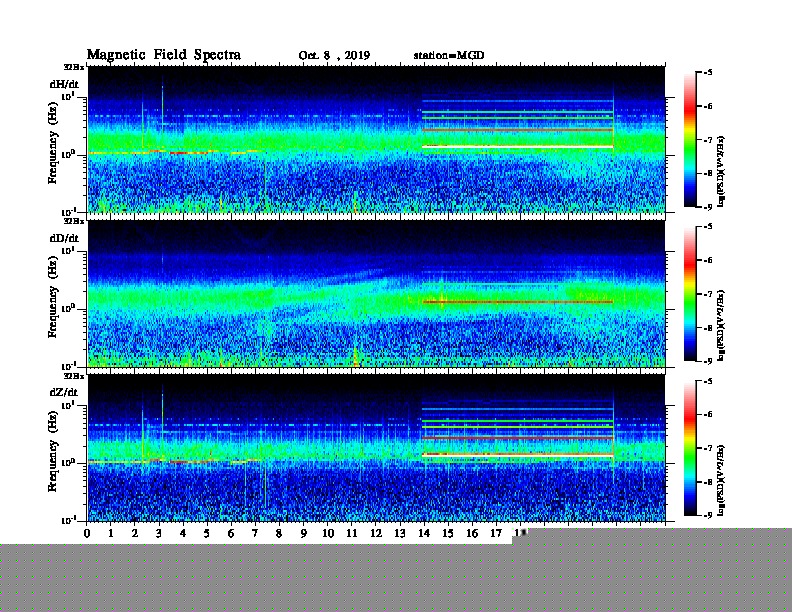Click the hour 11 tick label on time axis
Screen dimensions: 792x612
click(x=352, y=533)
